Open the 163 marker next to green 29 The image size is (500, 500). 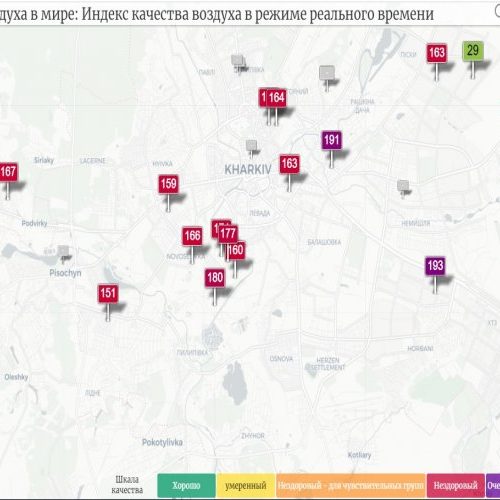click(x=437, y=53)
